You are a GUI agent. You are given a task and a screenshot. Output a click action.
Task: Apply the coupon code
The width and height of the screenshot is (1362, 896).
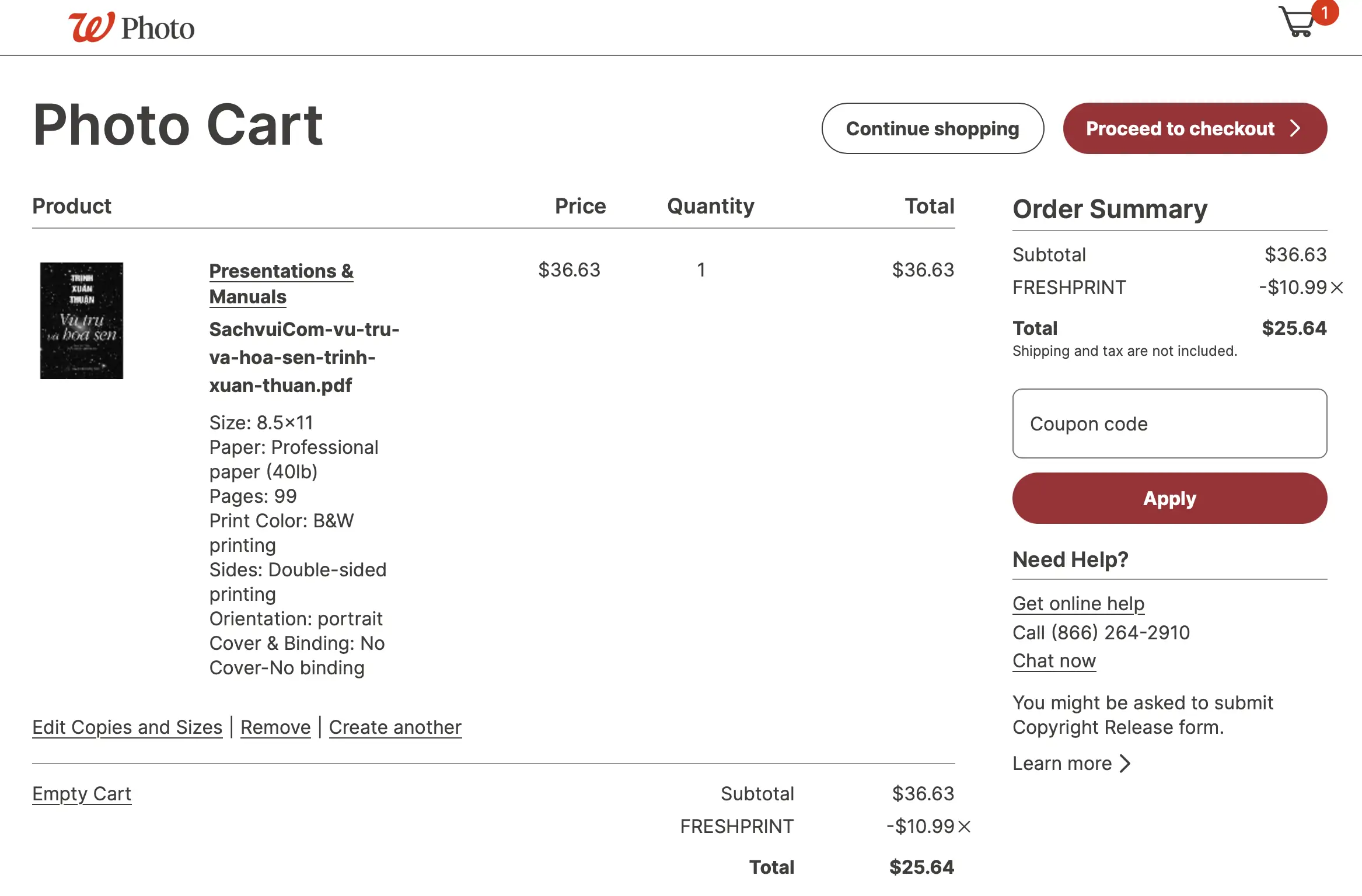click(x=1169, y=498)
